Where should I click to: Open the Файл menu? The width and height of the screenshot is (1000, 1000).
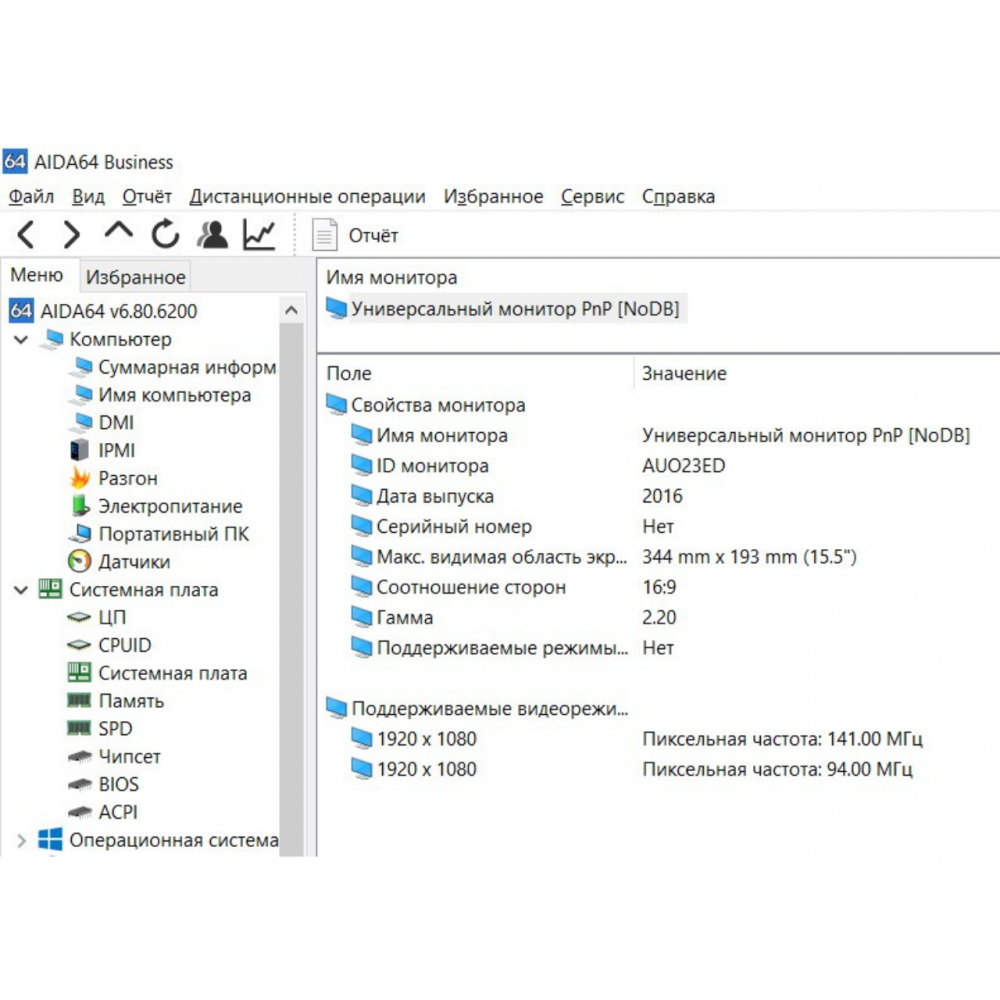coord(31,196)
